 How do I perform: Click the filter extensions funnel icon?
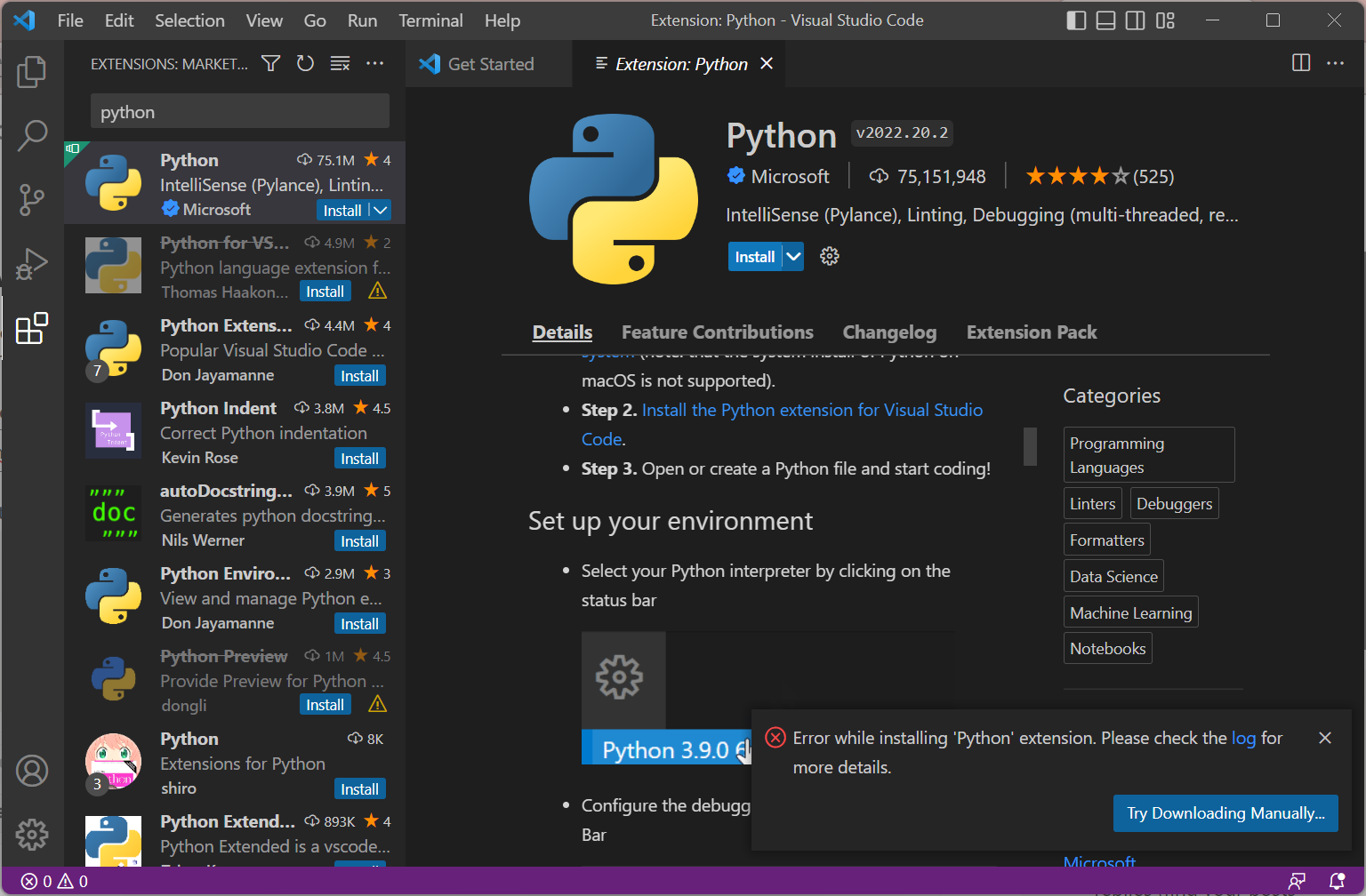point(270,63)
